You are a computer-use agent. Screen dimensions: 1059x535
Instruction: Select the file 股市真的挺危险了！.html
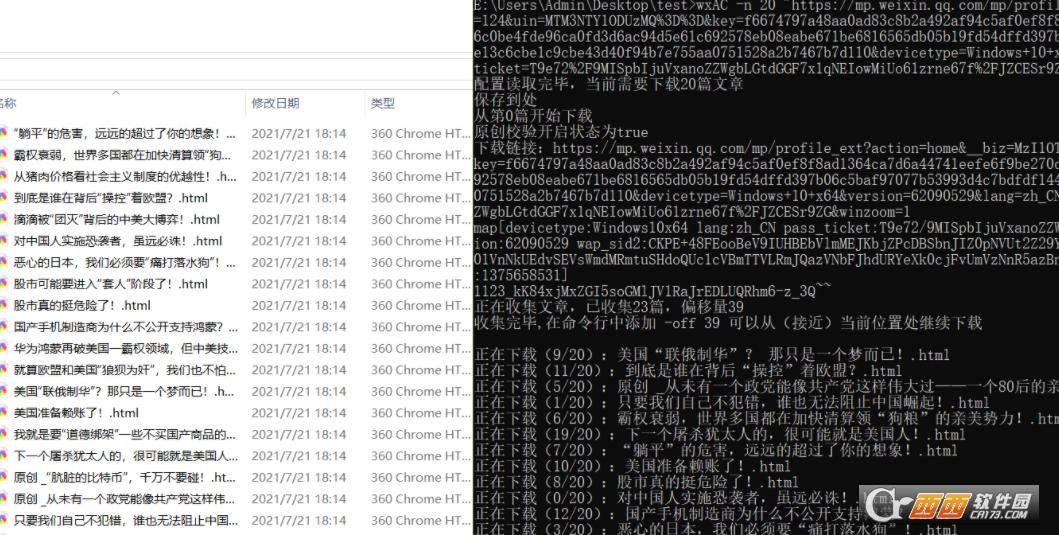point(82,305)
